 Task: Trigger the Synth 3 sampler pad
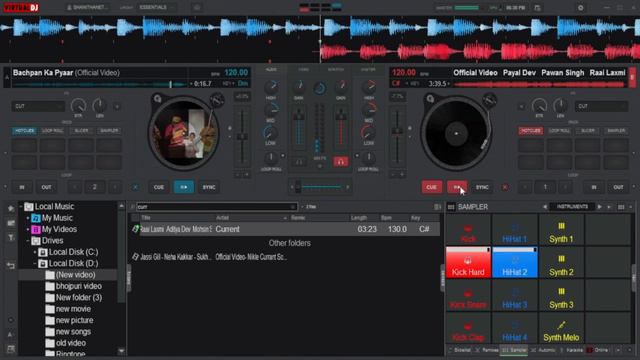tap(561, 295)
